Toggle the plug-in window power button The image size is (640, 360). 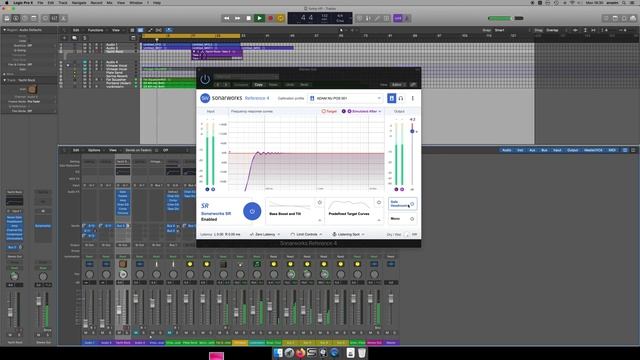(x=205, y=79)
